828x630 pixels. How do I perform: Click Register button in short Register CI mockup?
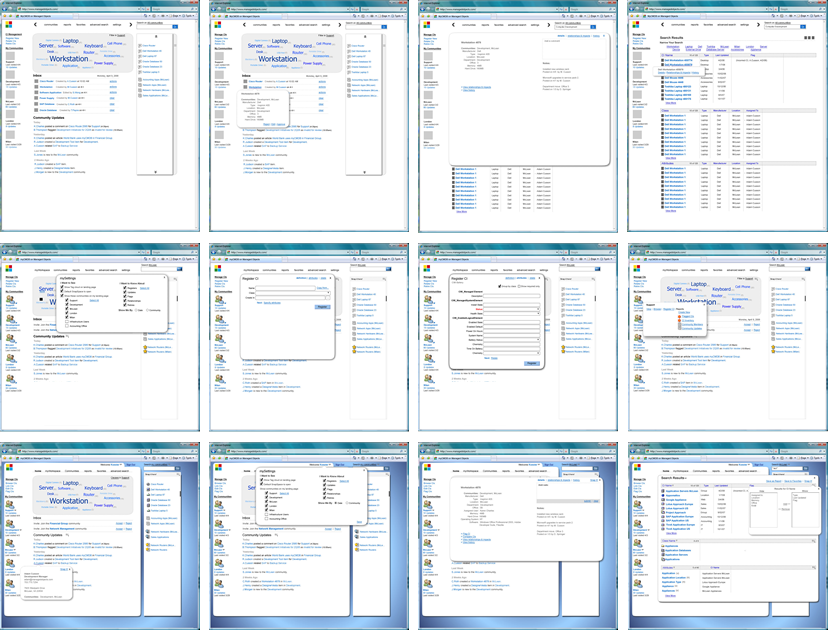[x=322, y=307]
